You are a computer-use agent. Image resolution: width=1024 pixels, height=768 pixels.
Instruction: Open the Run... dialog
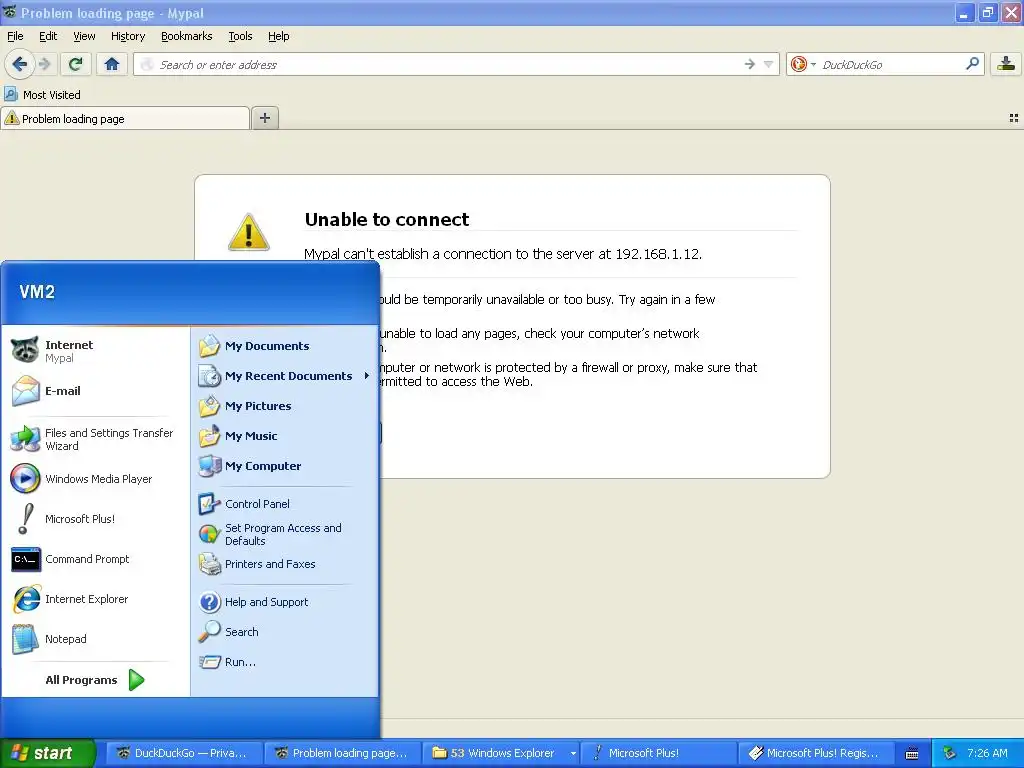point(285,662)
